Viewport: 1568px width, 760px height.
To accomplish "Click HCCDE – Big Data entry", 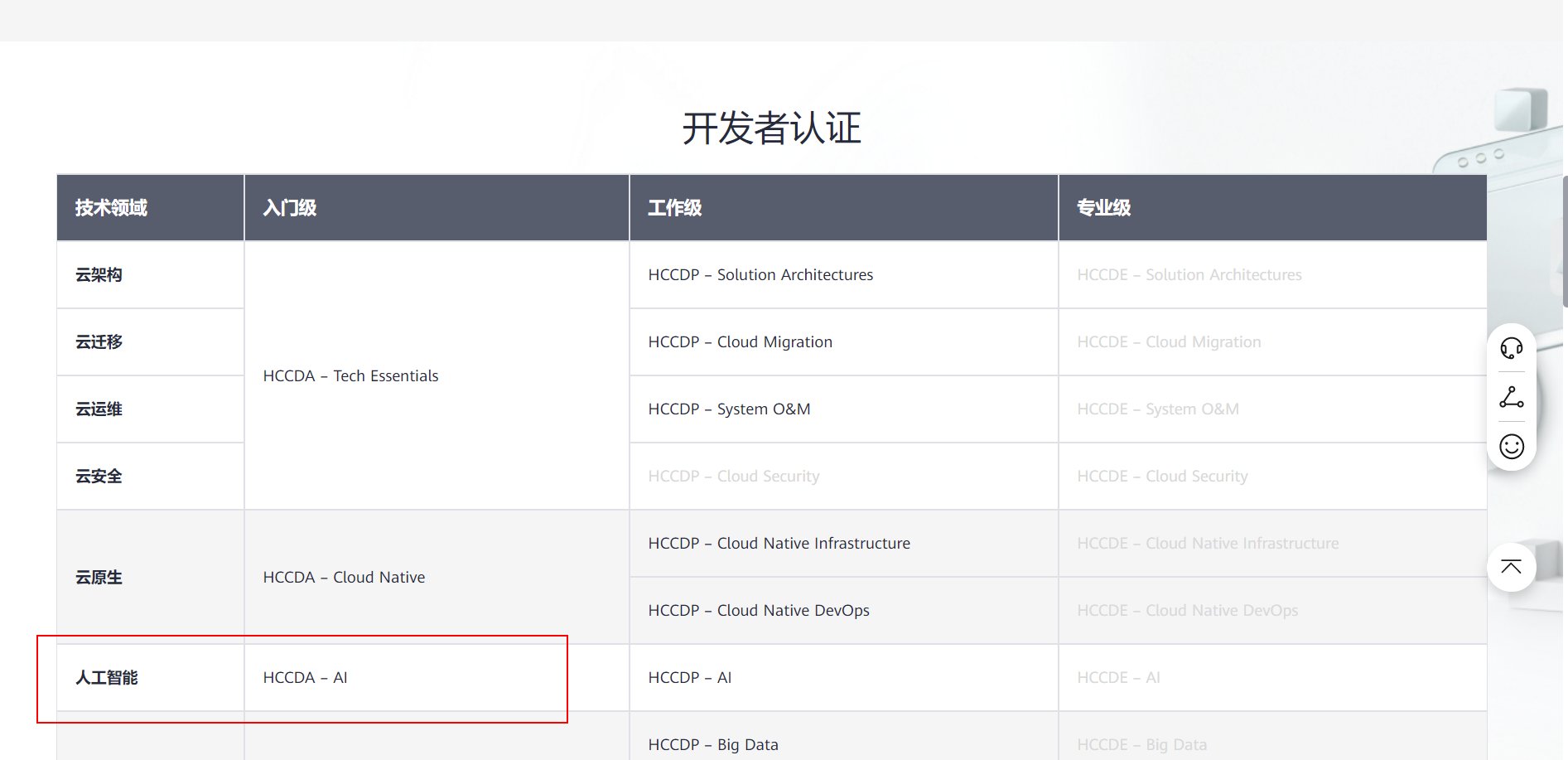I will (x=1141, y=745).
